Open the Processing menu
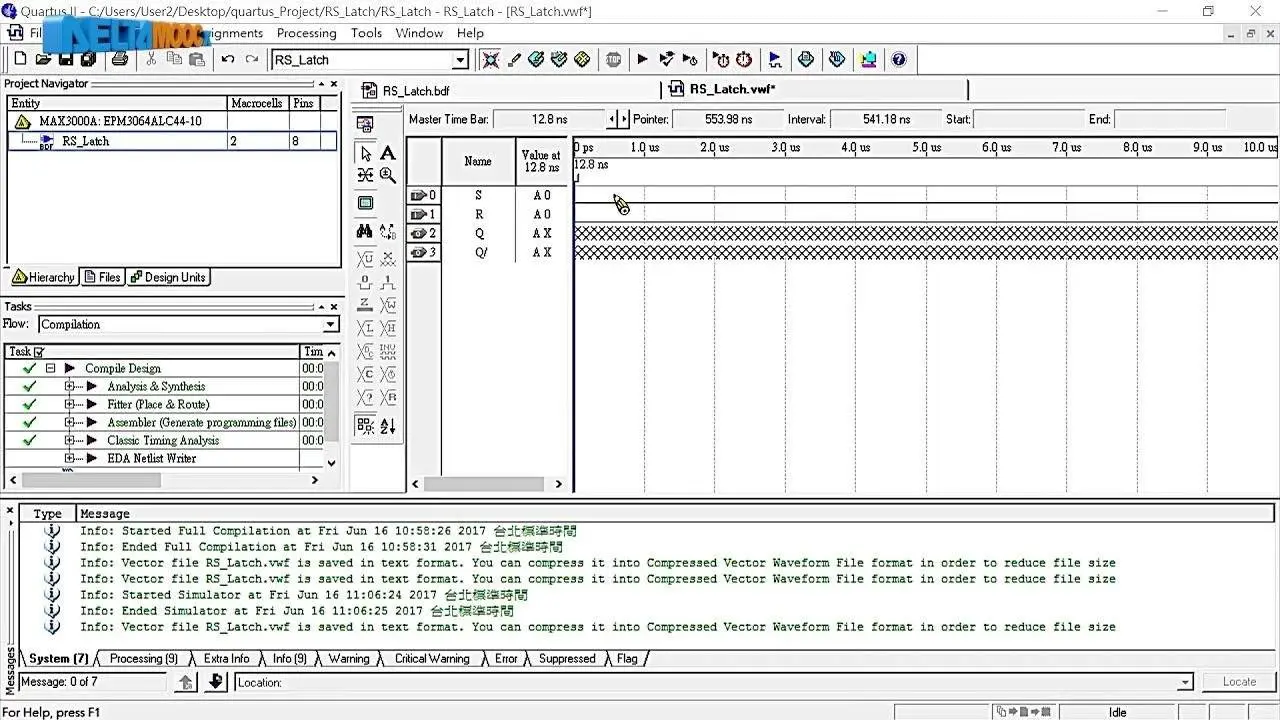The image size is (1280, 720). (306, 33)
